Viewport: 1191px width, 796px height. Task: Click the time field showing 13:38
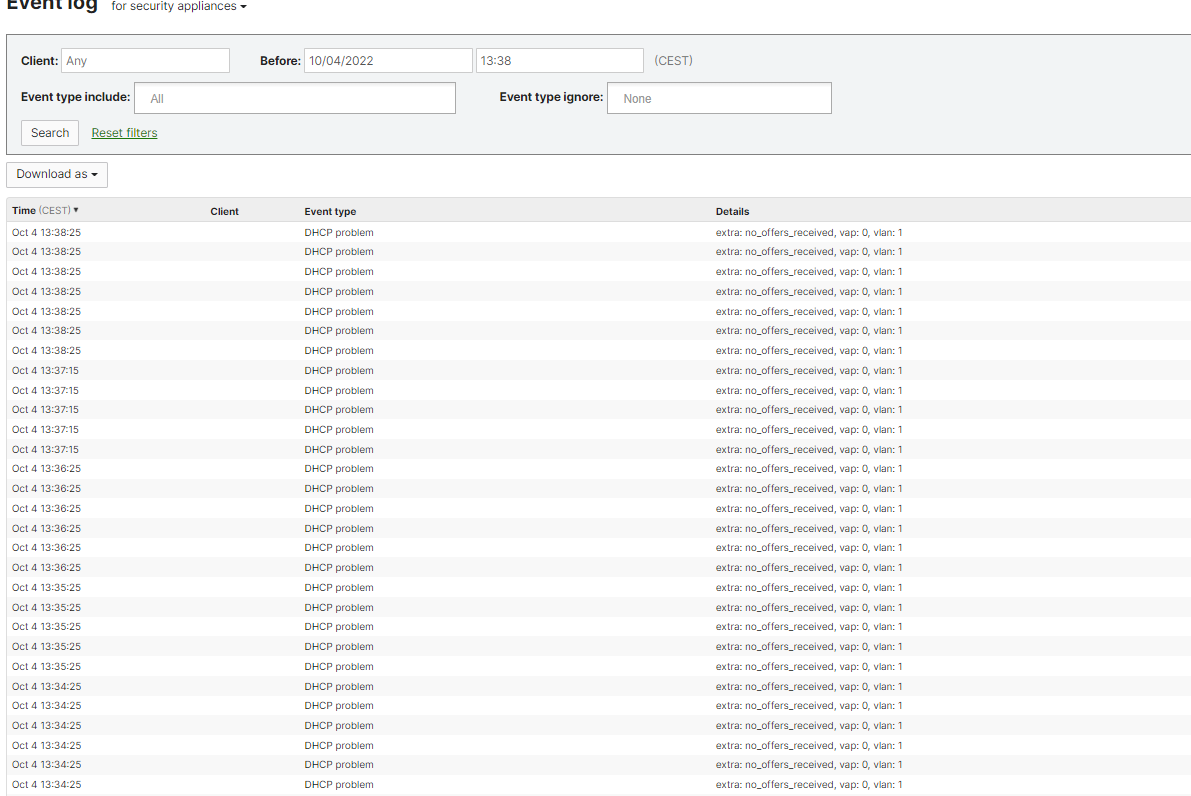coord(559,60)
